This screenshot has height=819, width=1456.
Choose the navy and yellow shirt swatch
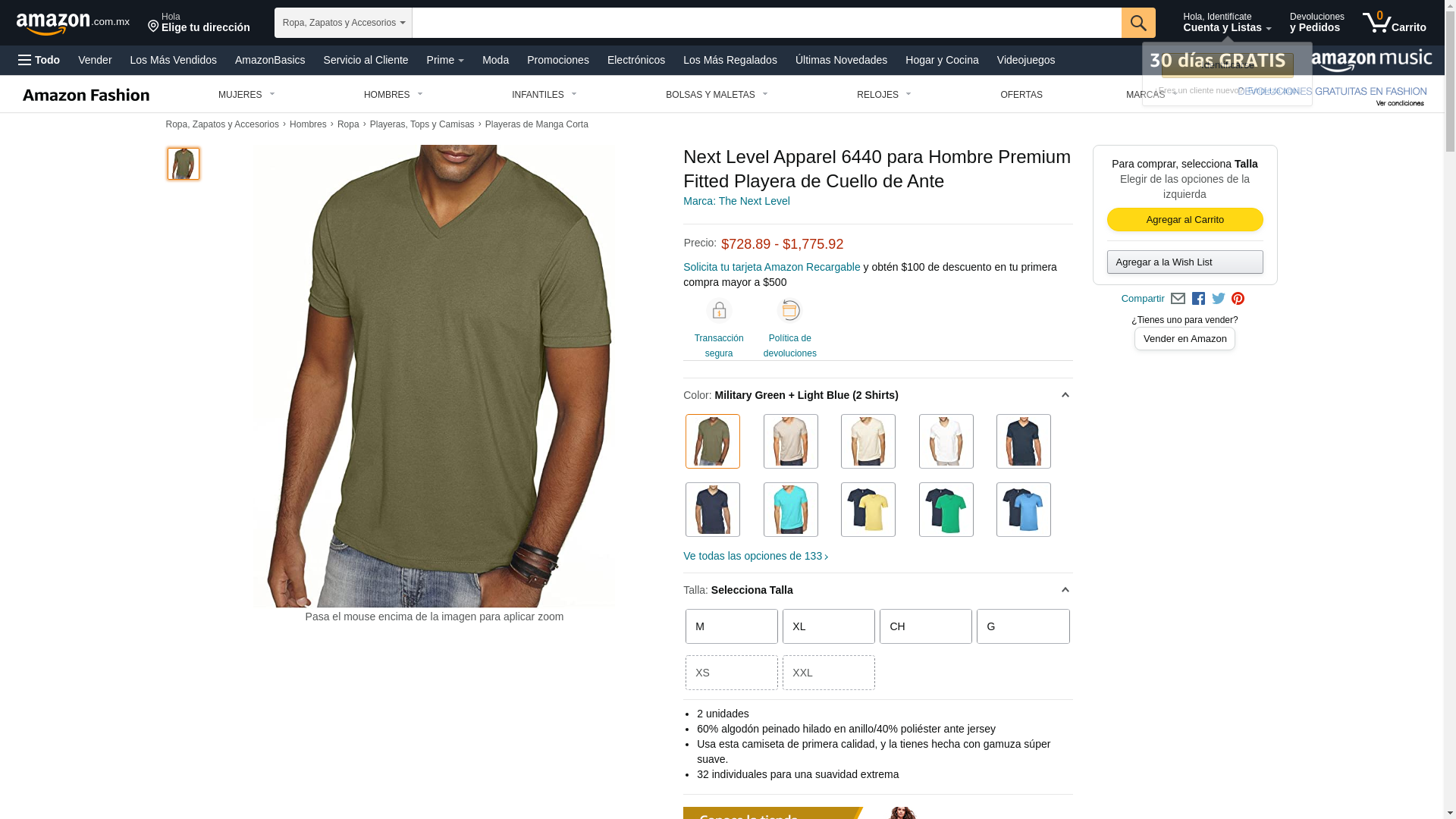(x=868, y=510)
